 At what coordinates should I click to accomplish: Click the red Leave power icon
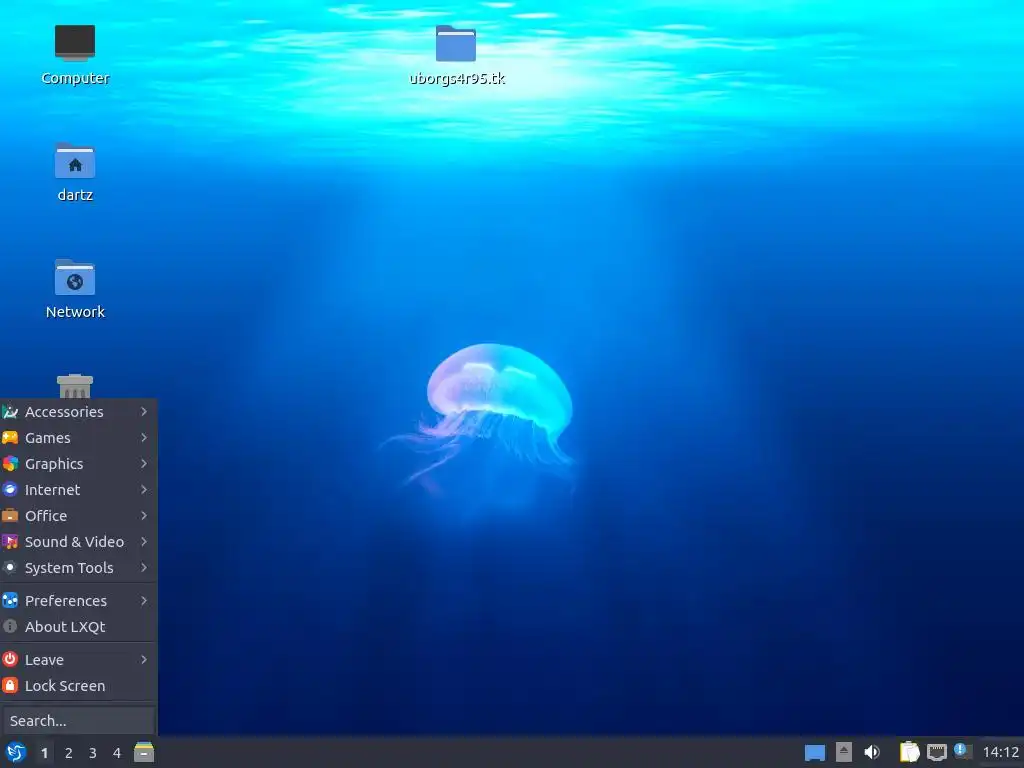[x=10, y=659]
